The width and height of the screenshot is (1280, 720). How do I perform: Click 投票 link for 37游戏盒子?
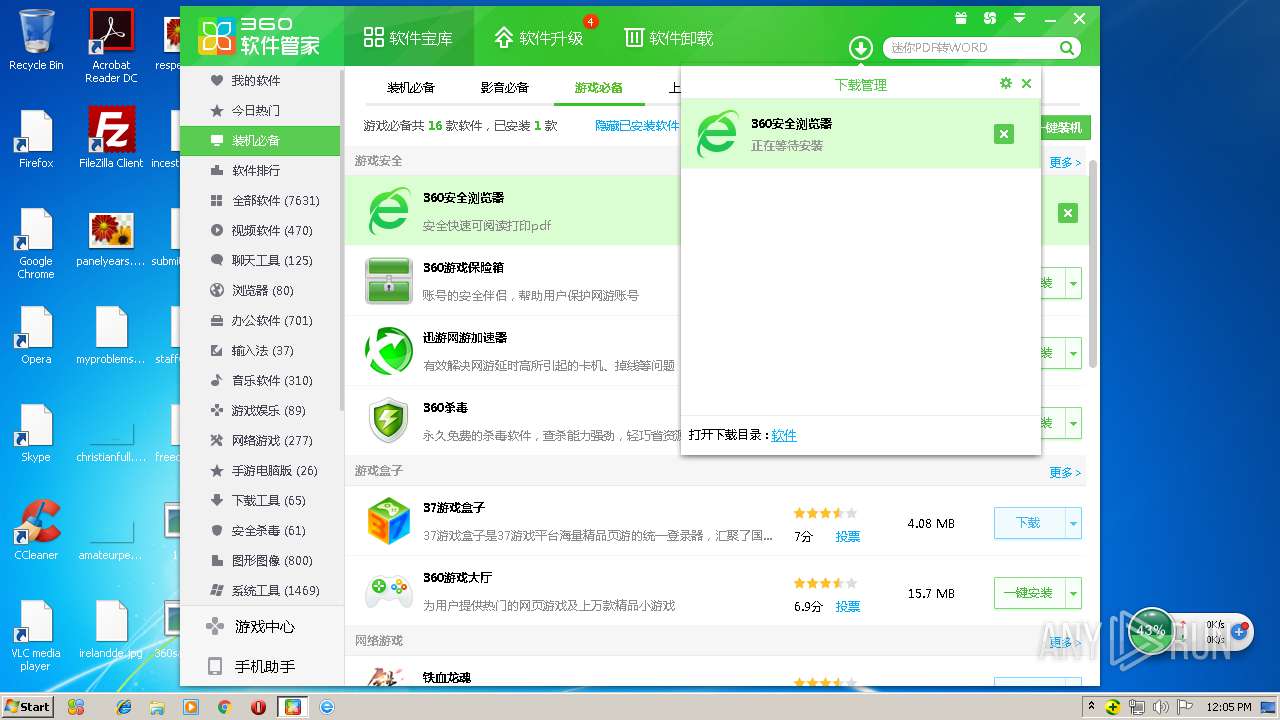pos(848,536)
